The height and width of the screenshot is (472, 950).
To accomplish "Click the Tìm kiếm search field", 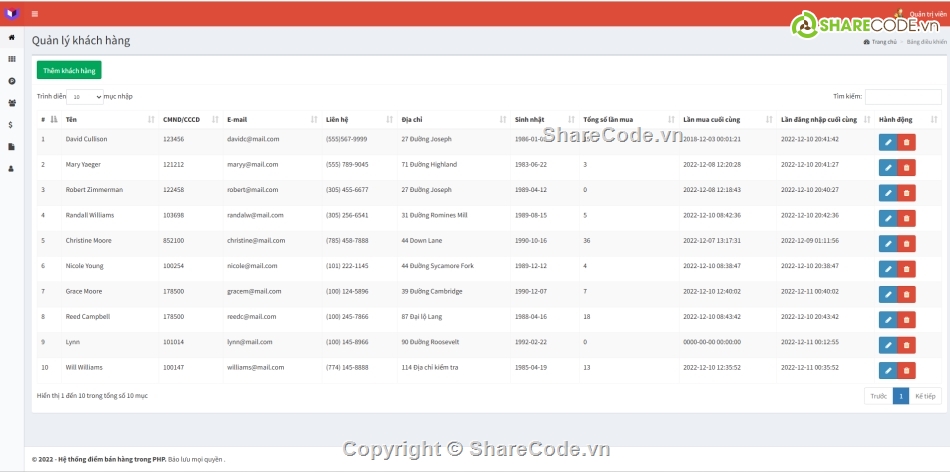I will [902, 97].
